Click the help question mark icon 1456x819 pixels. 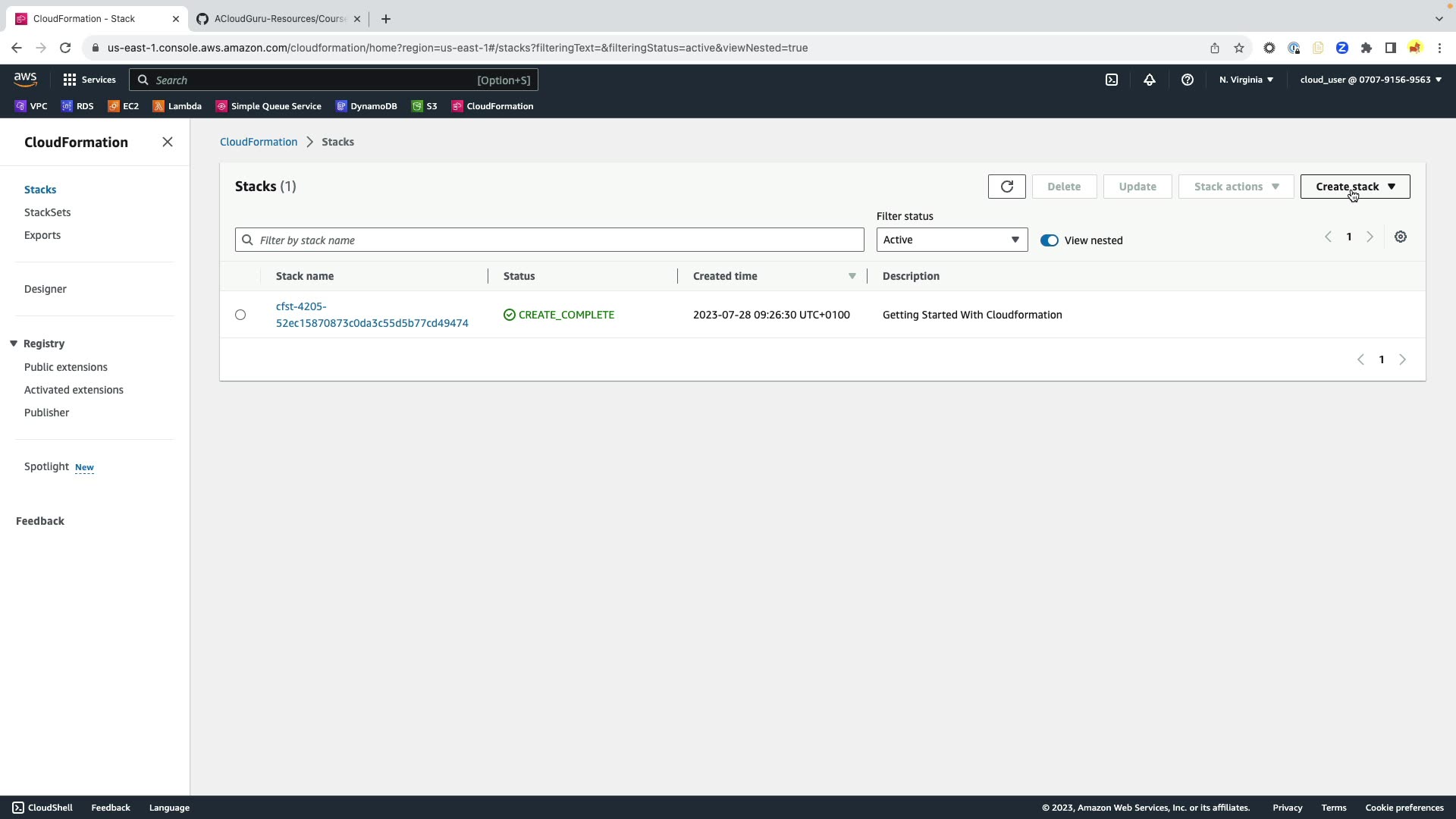click(1187, 80)
